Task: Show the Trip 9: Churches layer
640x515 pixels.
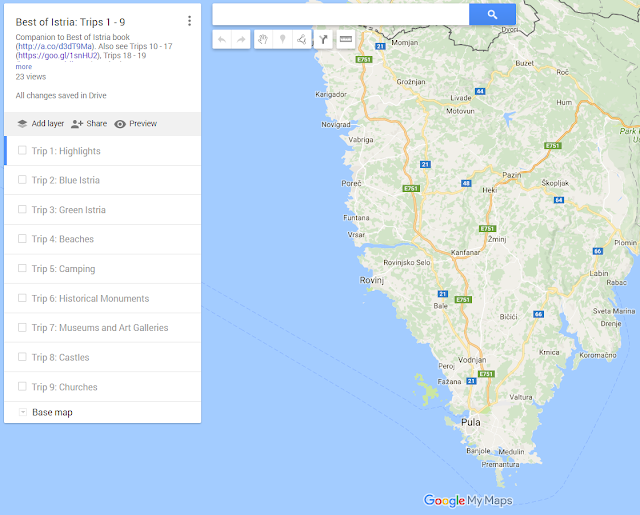Action: coord(22,386)
